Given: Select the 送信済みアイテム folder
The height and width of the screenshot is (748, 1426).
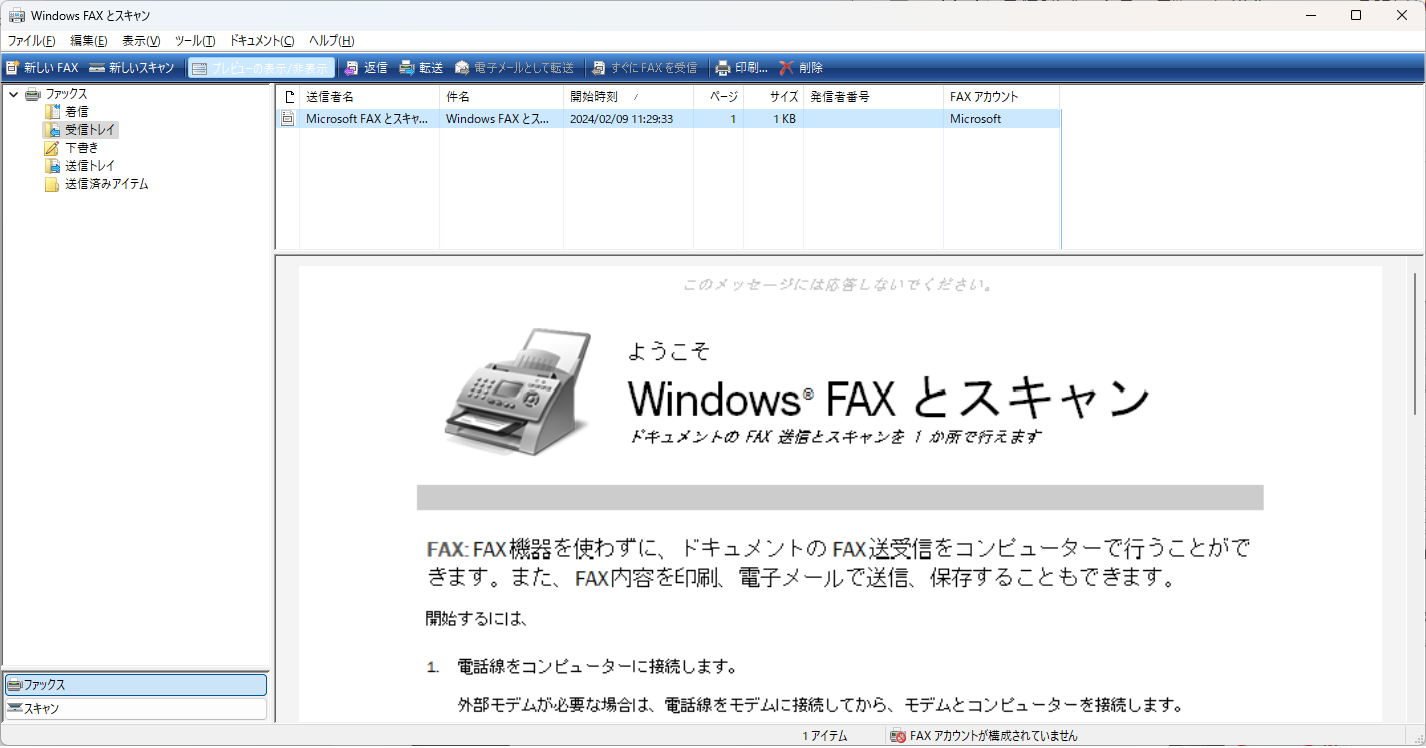Looking at the screenshot, I should (107, 184).
